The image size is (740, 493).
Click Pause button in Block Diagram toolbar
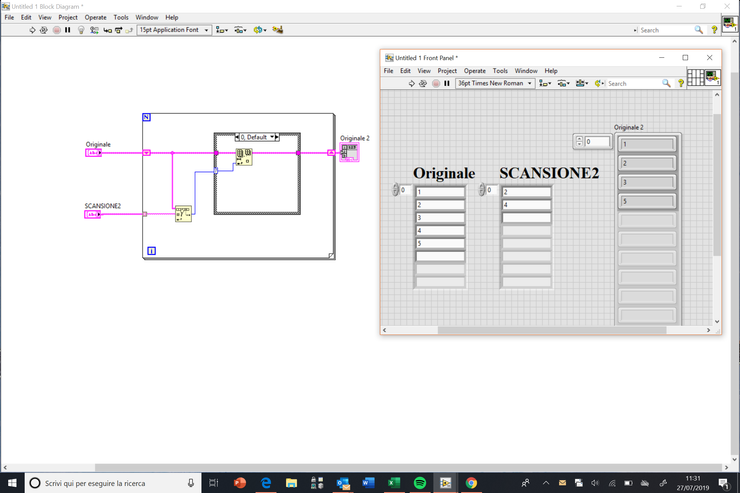tap(67, 30)
